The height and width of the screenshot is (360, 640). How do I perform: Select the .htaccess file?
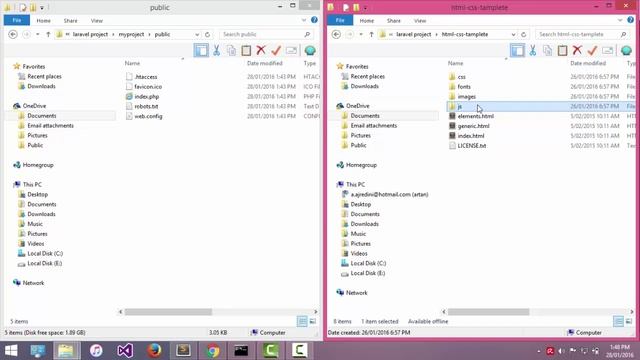pos(145,77)
